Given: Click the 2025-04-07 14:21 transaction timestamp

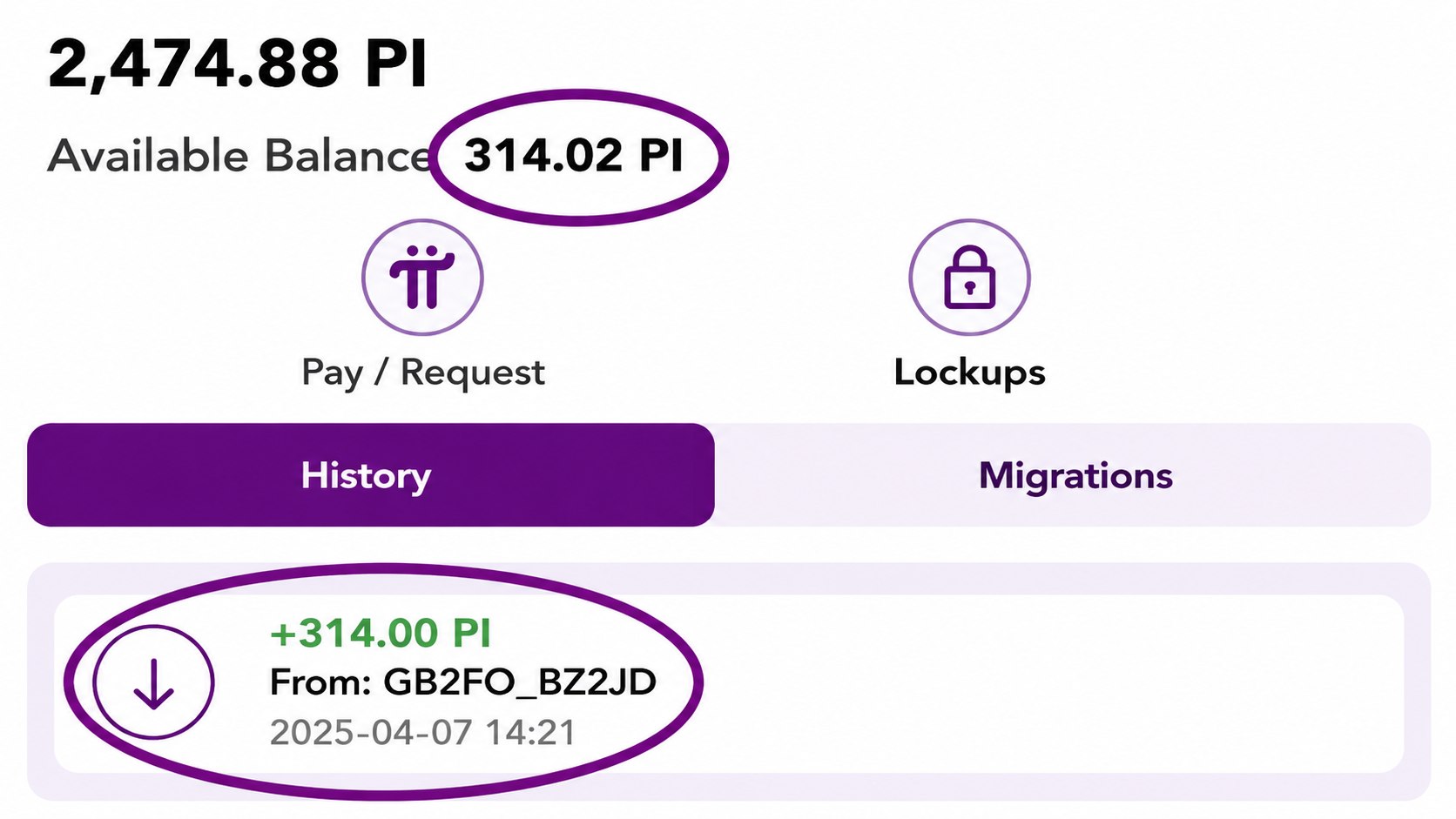Looking at the screenshot, I should click(422, 732).
